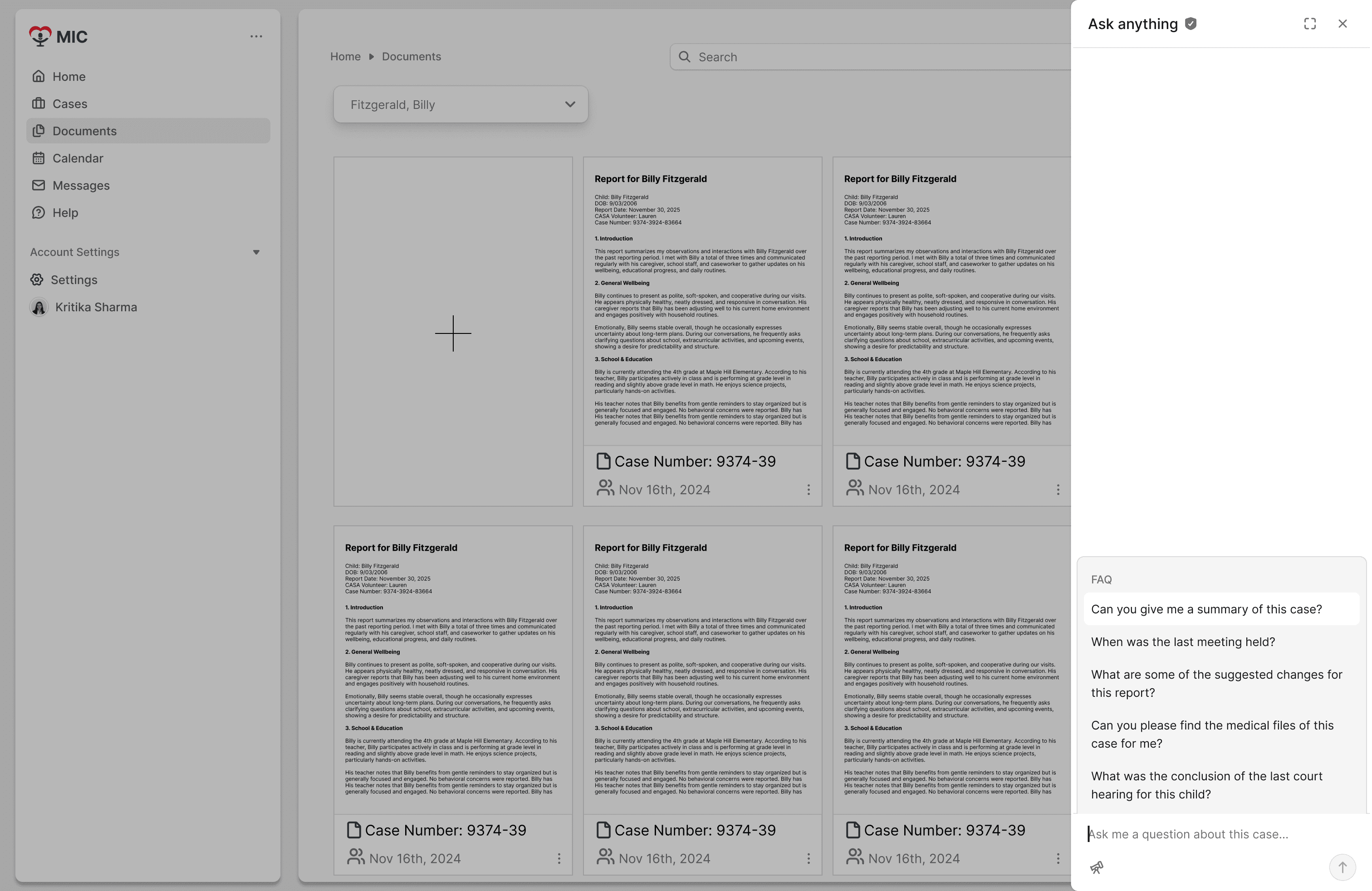
Task: Click the Home breadcrumb link
Action: point(345,56)
